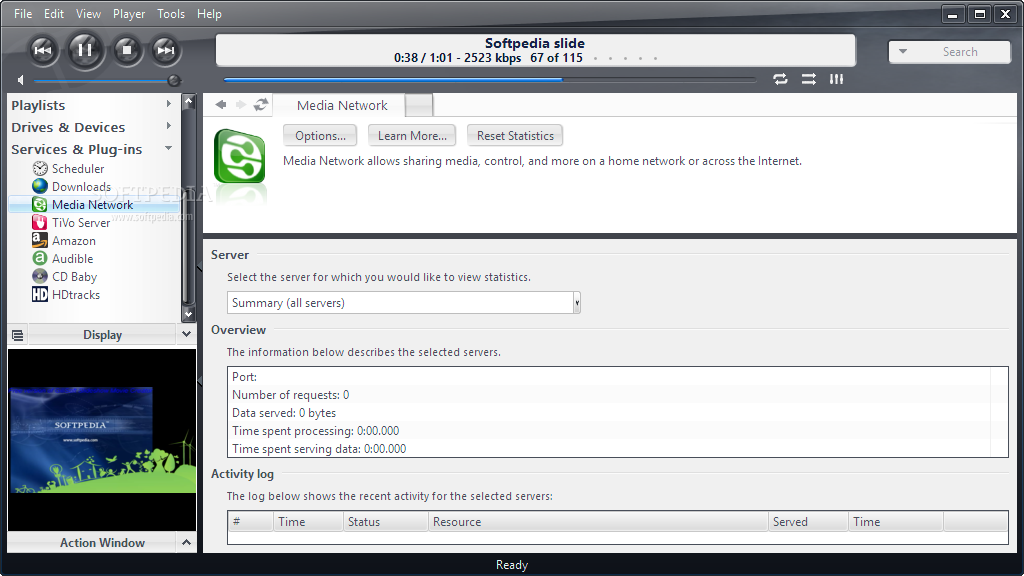Image resolution: width=1024 pixels, height=576 pixels.
Task: Expand the Action Window chevron
Action: (x=186, y=543)
